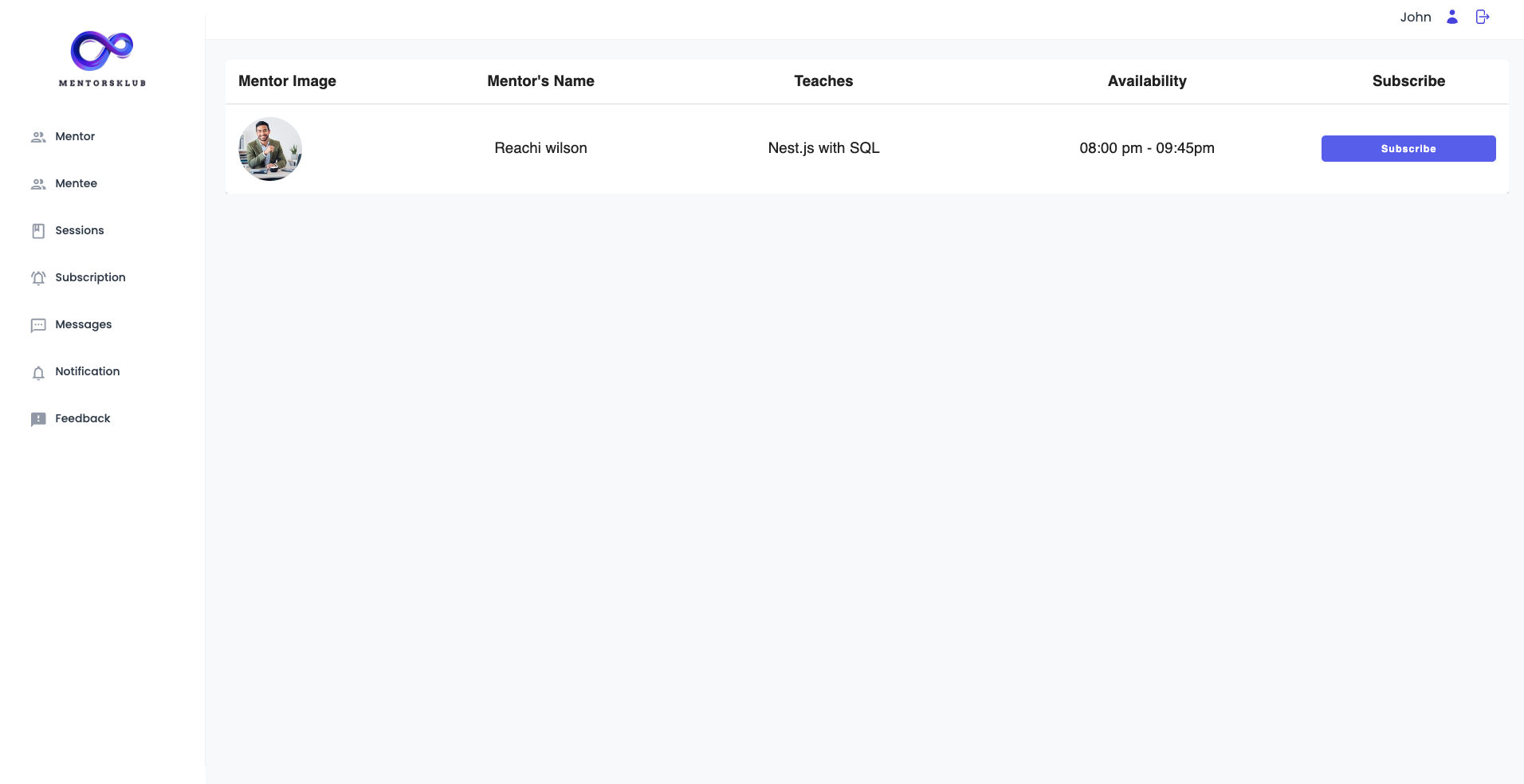The image size is (1524, 784).
Task: Click the Mentee people icon
Action: (38, 184)
